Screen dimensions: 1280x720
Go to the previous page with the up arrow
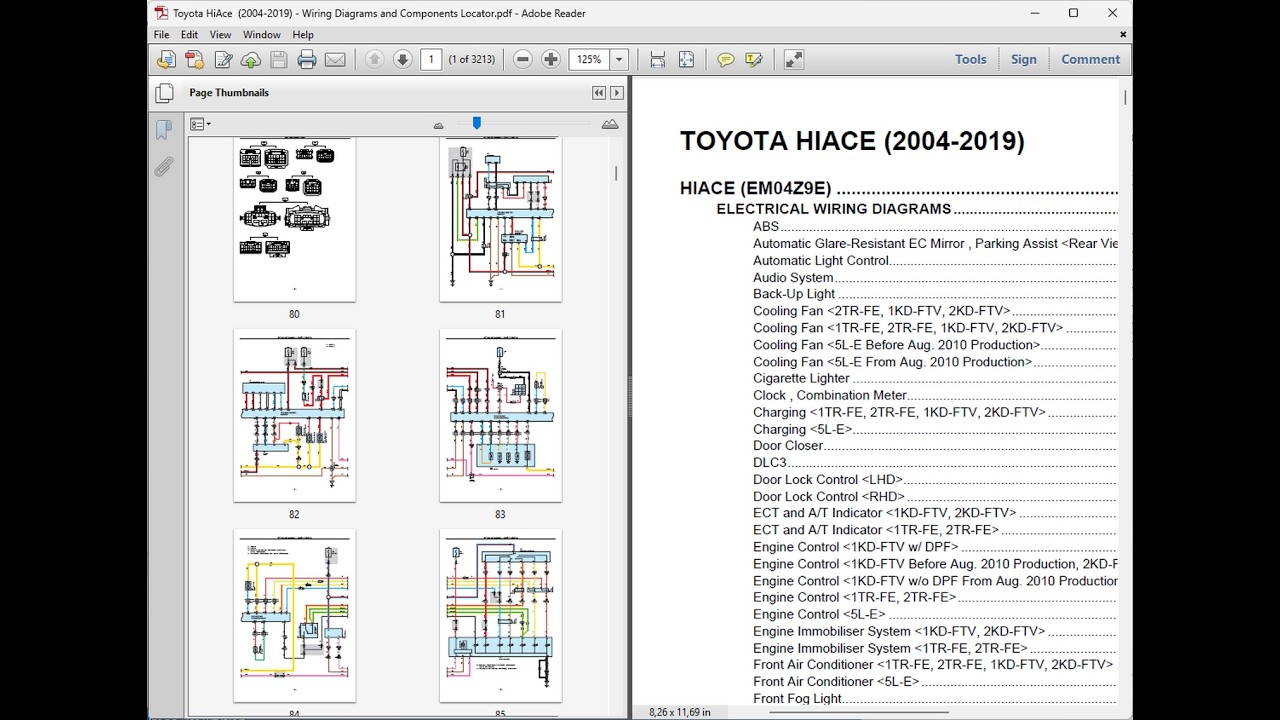tap(374, 60)
